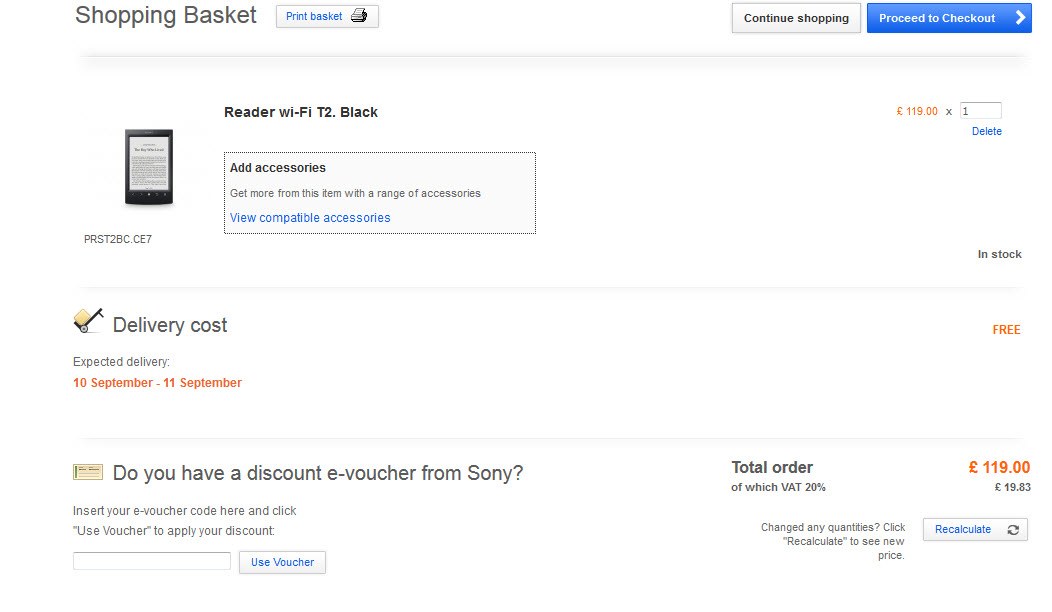Click the e-voucher ticket icon
This screenshot has width=1052, height=612.
pyautogui.click(x=88, y=471)
